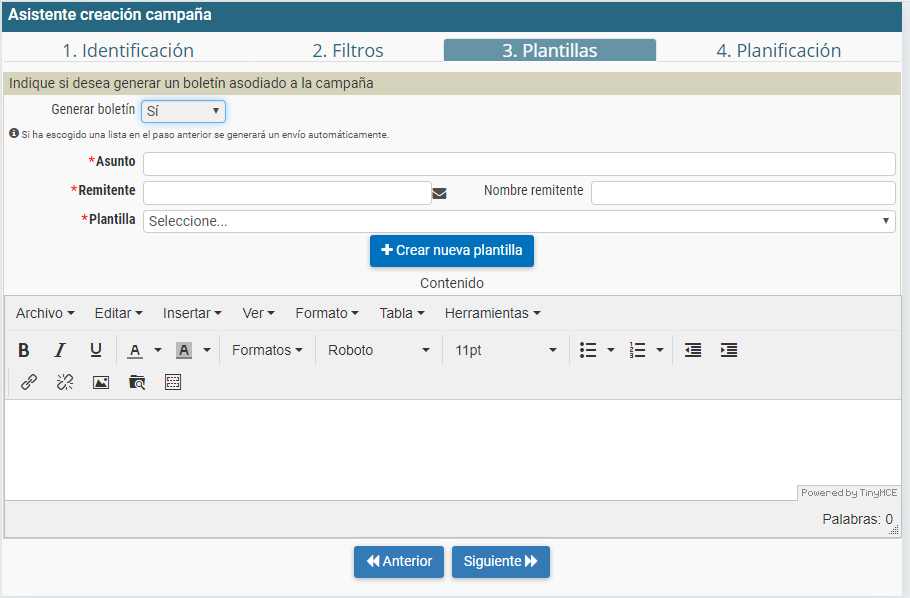The image size is (910, 598).
Task: Open the Ver menu
Action: pyautogui.click(x=258, y=314)
